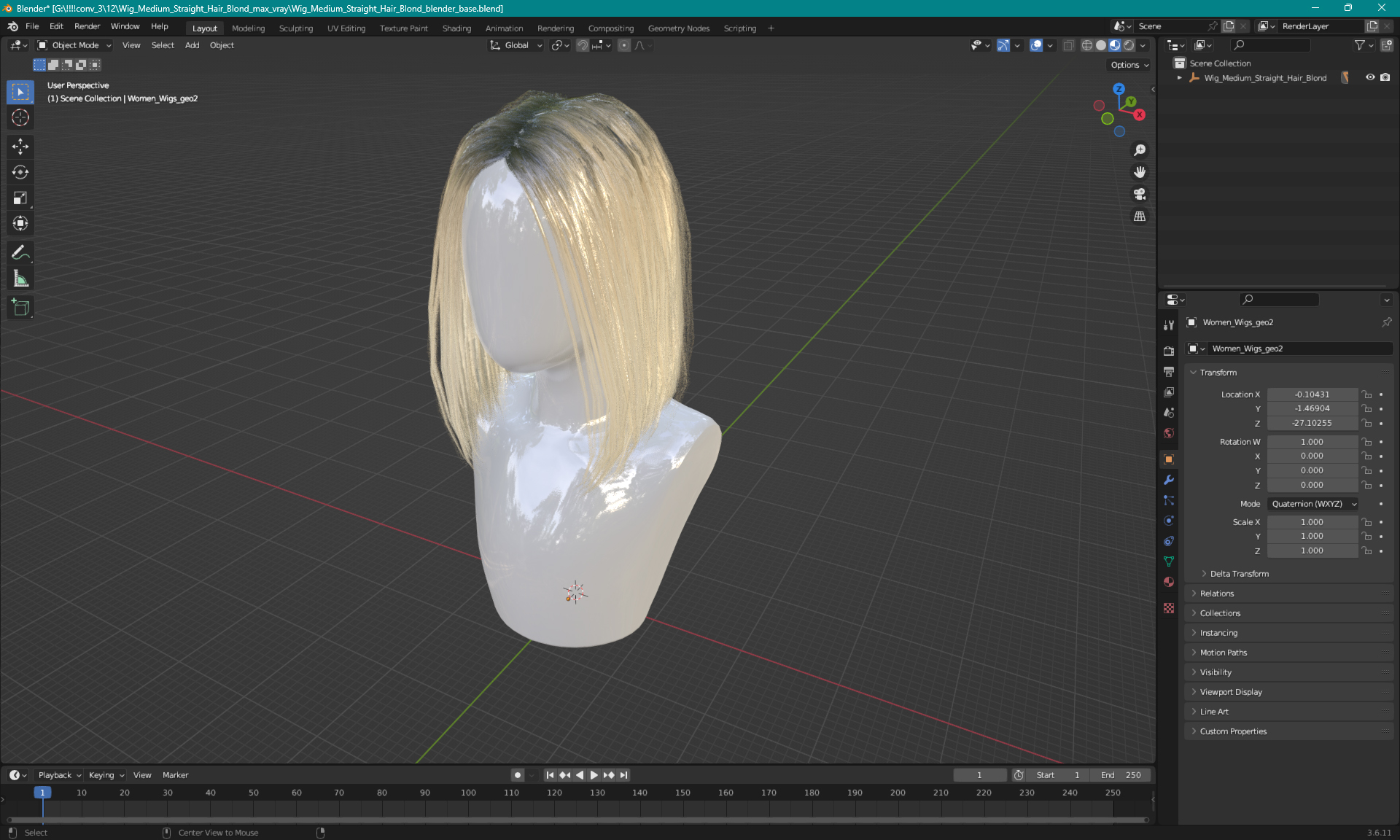
Task: Open the View Layer properties tab
Action: tap(1169, 392)
